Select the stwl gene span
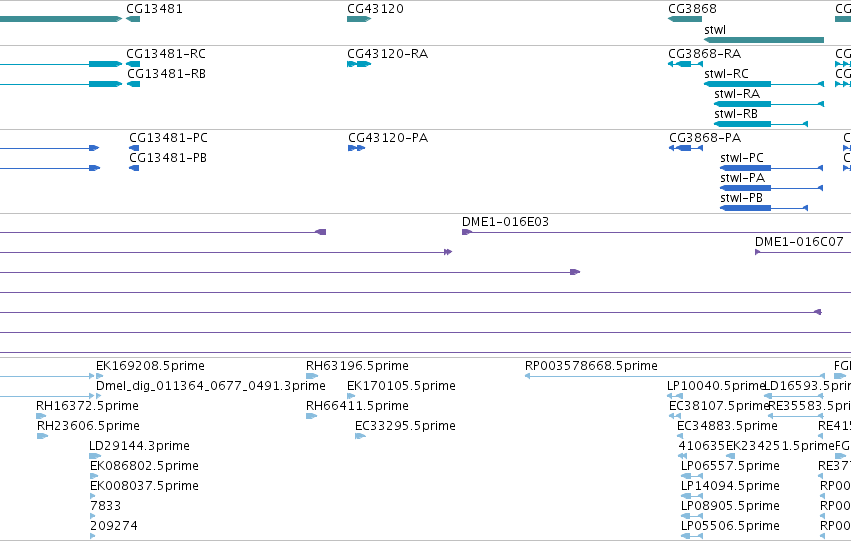 (764, 40)
